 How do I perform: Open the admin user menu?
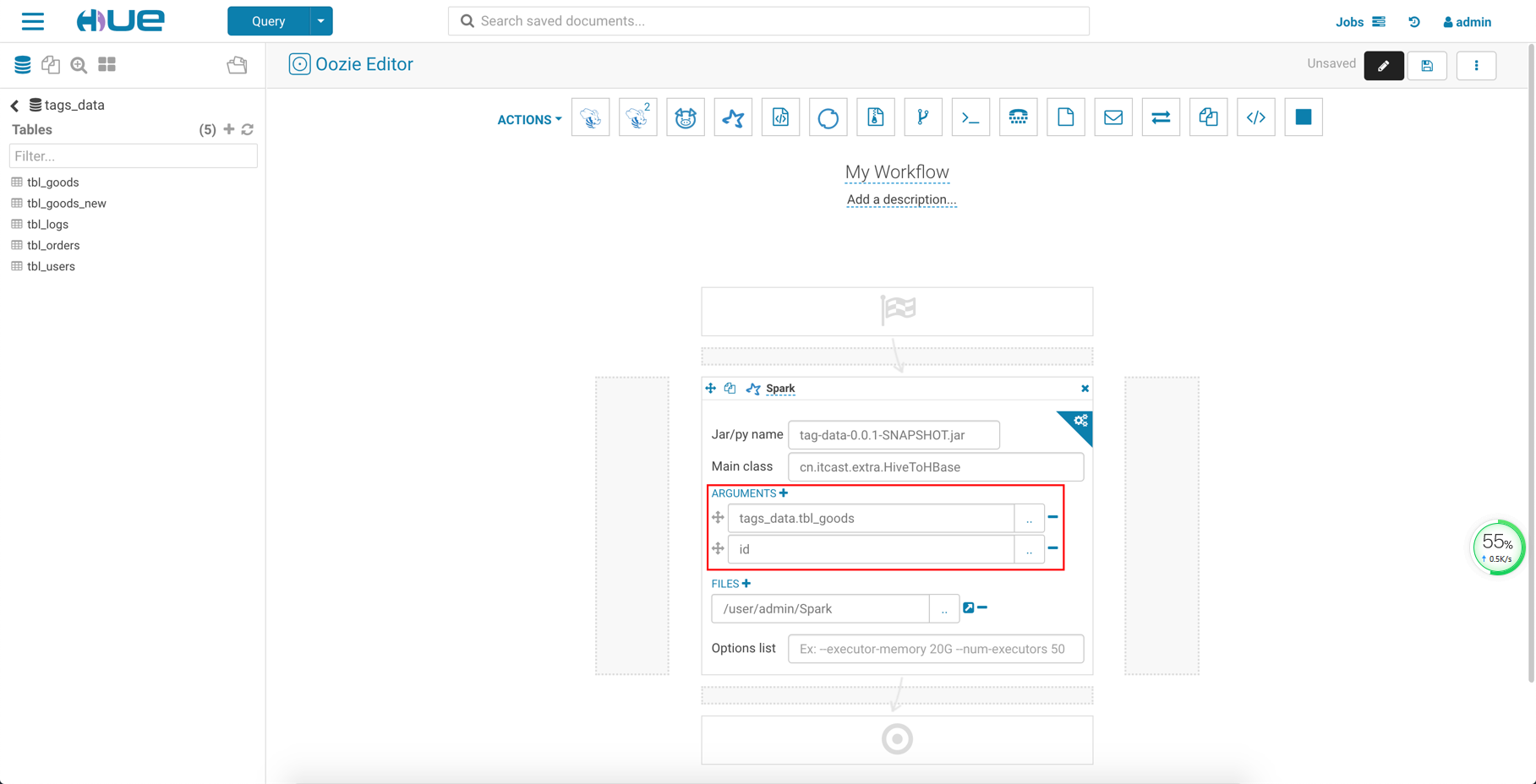(x=1468, y=22)
